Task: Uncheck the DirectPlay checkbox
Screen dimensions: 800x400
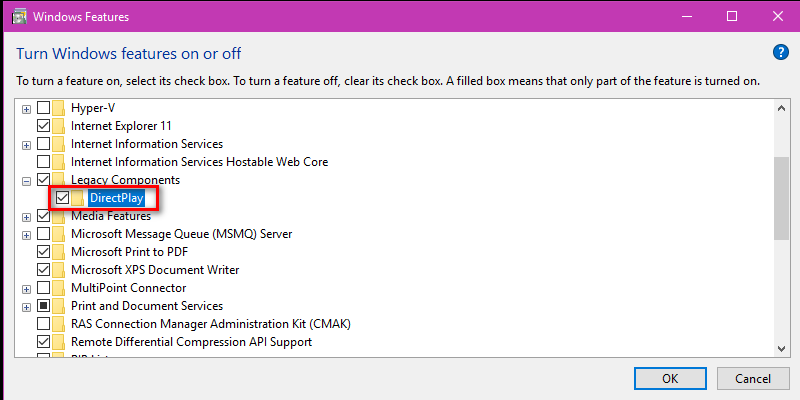Action: [62, 198]
